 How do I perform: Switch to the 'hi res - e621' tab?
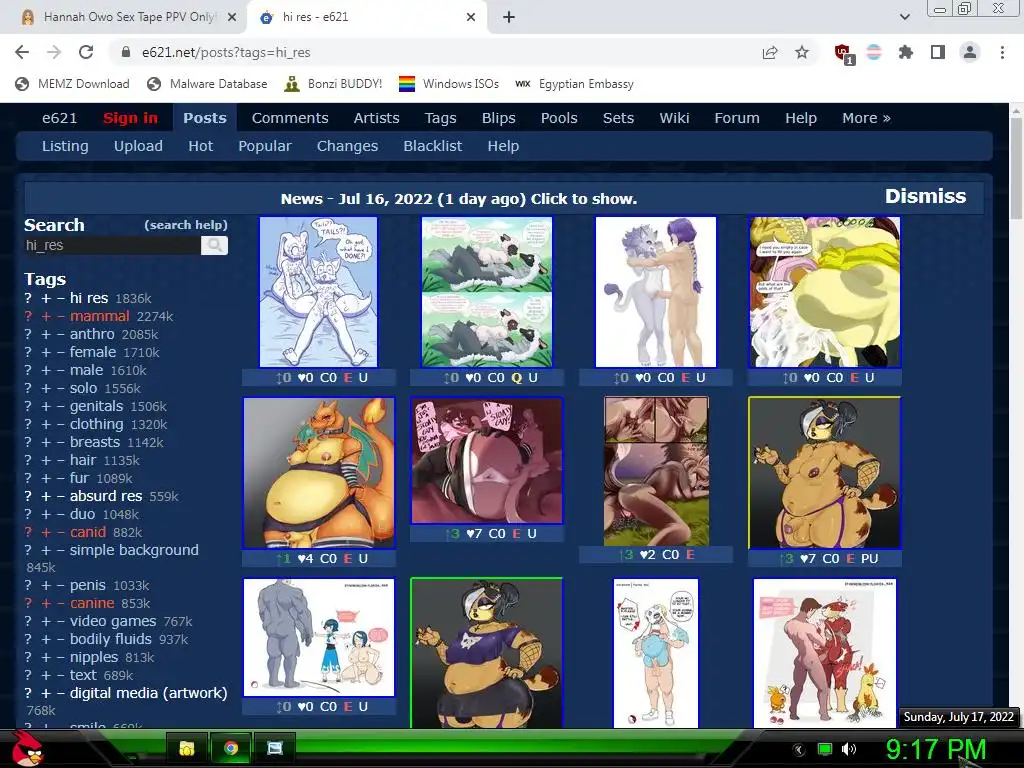point(367,18)
